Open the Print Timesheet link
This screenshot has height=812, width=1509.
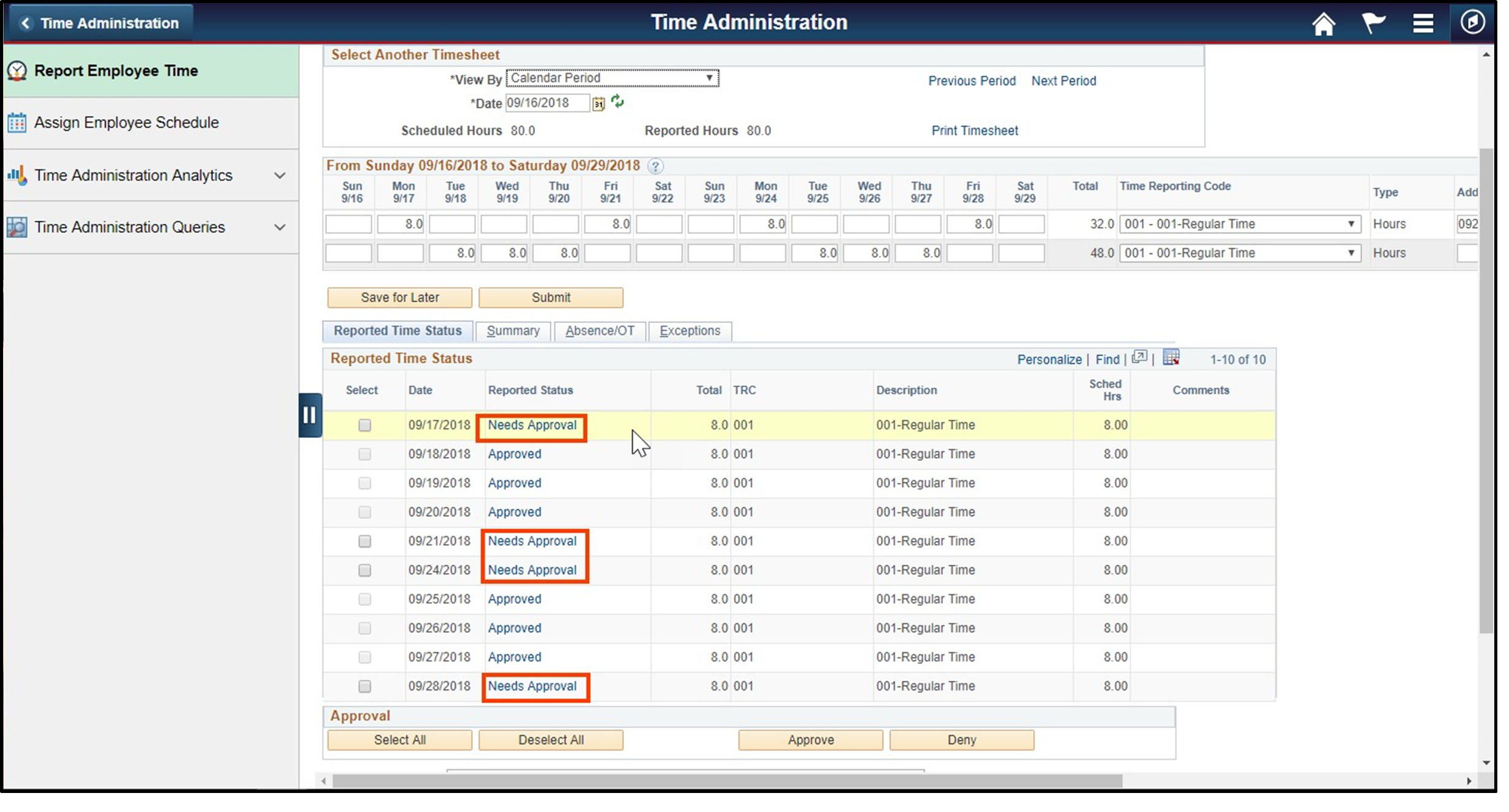click(x=974, y=130)
